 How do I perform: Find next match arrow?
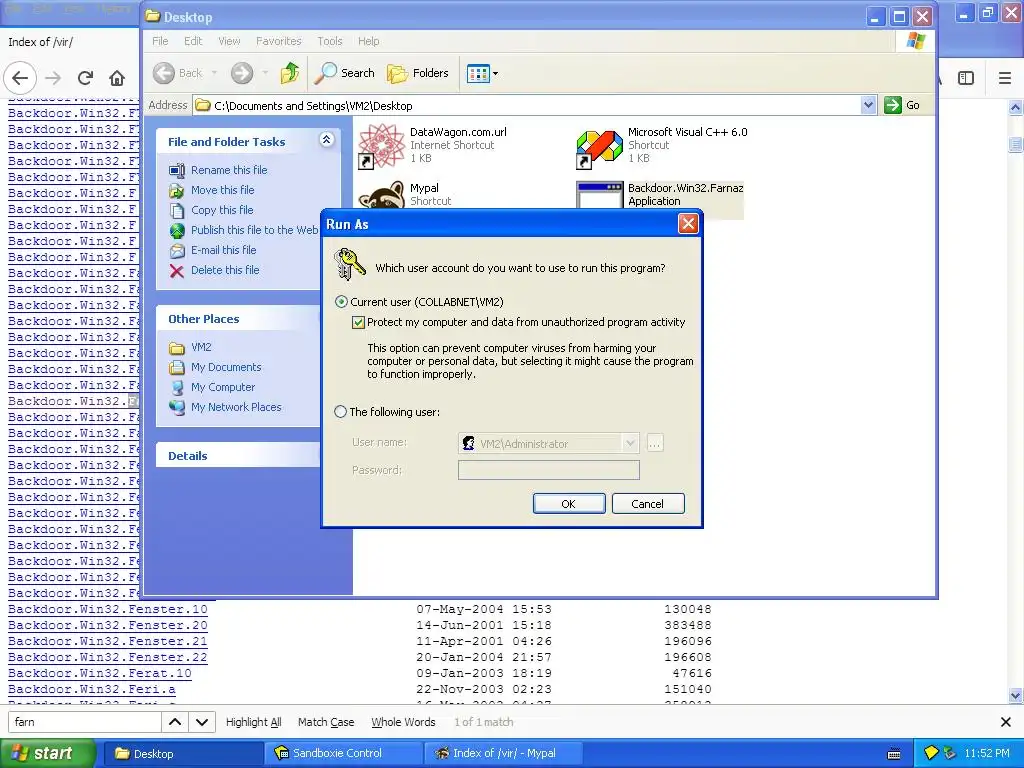tap(202, 722)
